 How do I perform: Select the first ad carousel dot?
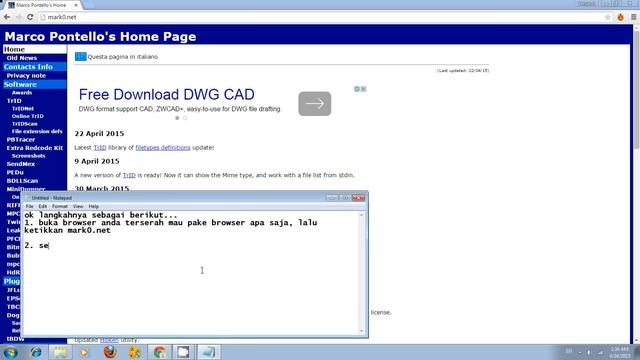(177, 118)
